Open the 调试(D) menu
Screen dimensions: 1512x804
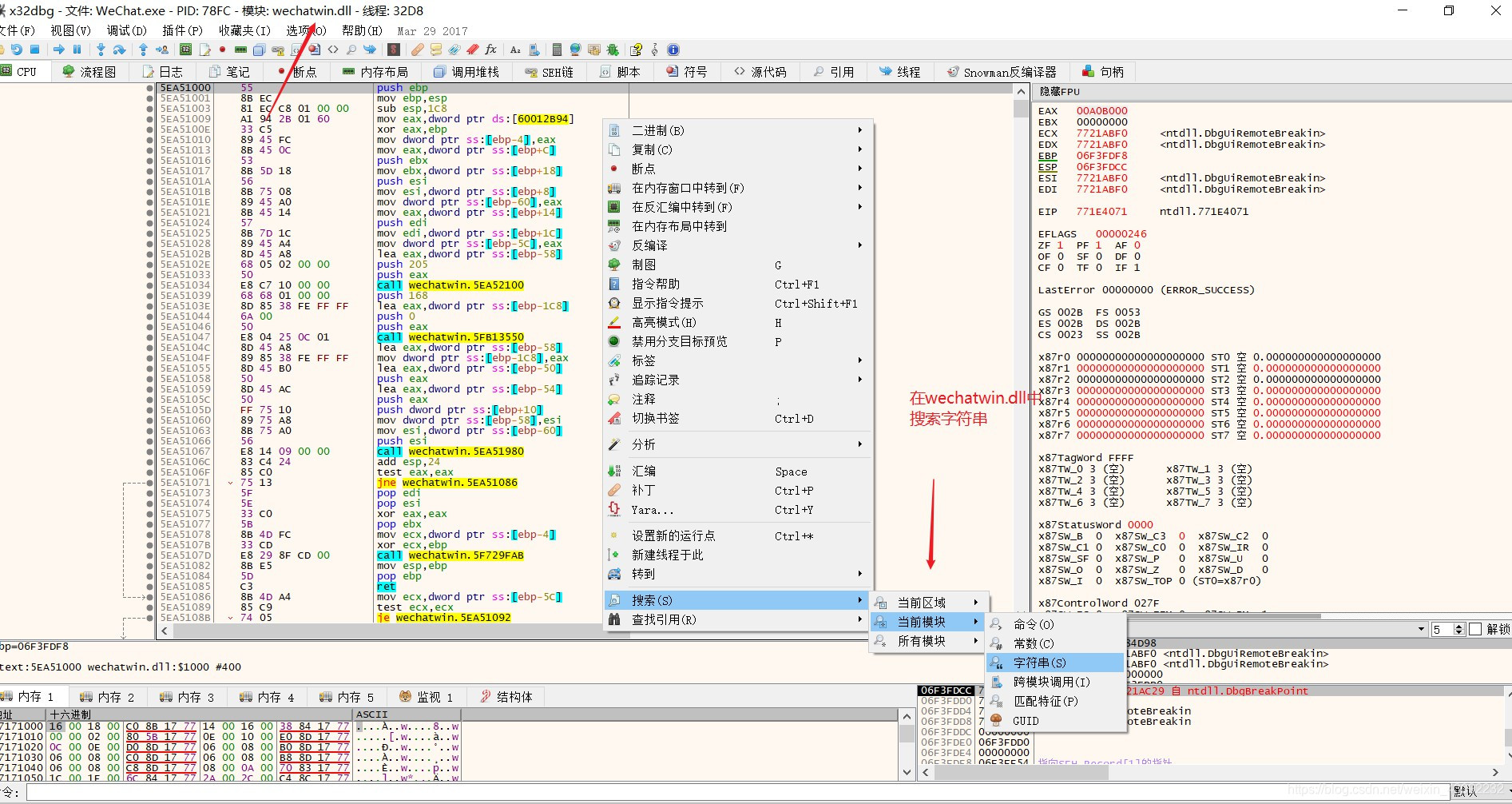click(x=127, y=30)
